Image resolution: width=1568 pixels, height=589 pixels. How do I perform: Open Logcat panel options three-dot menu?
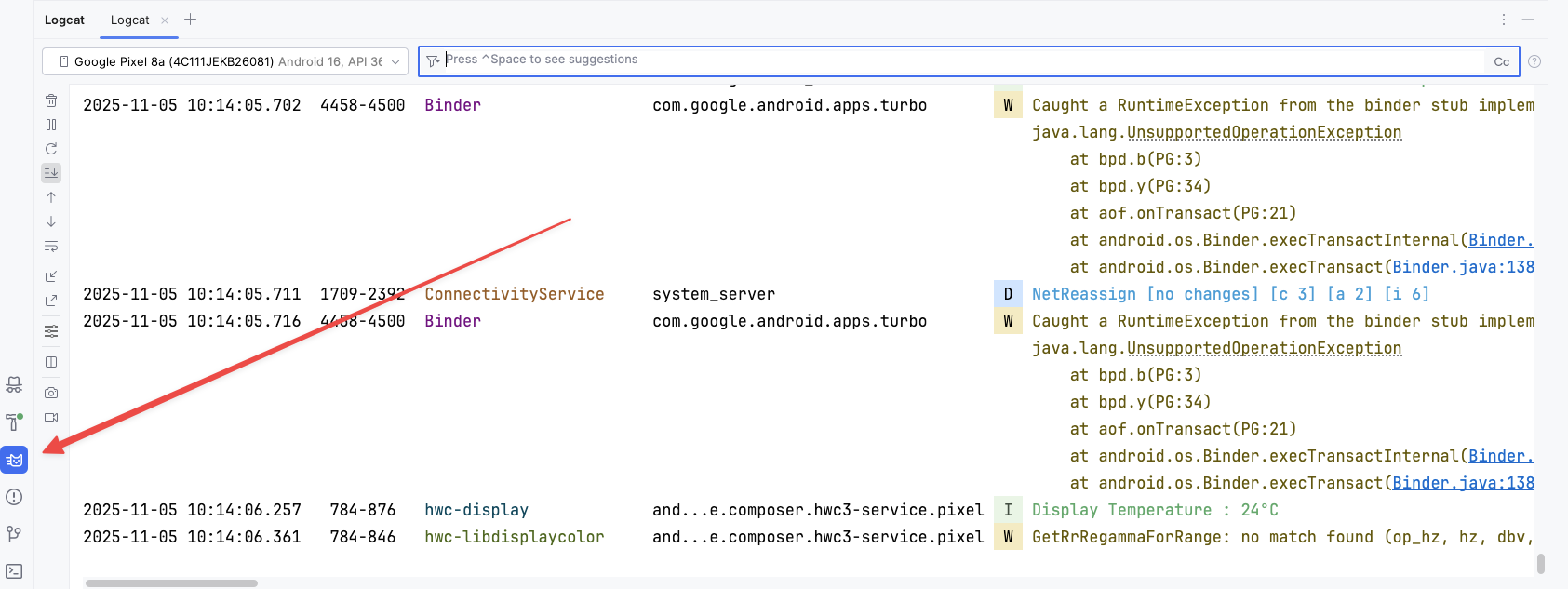pos(1503,20)
